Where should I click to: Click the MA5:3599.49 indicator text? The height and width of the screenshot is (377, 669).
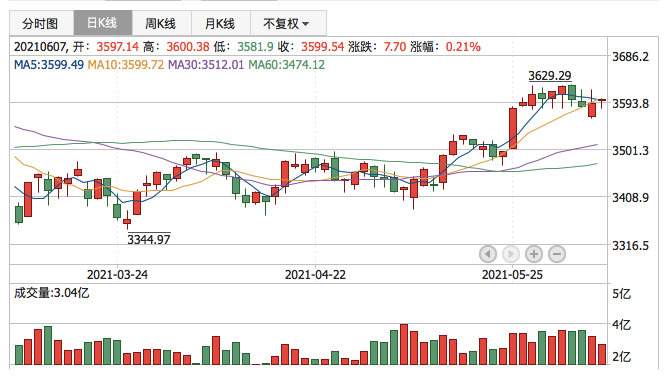pyautogui.click(x=49, y=65)
